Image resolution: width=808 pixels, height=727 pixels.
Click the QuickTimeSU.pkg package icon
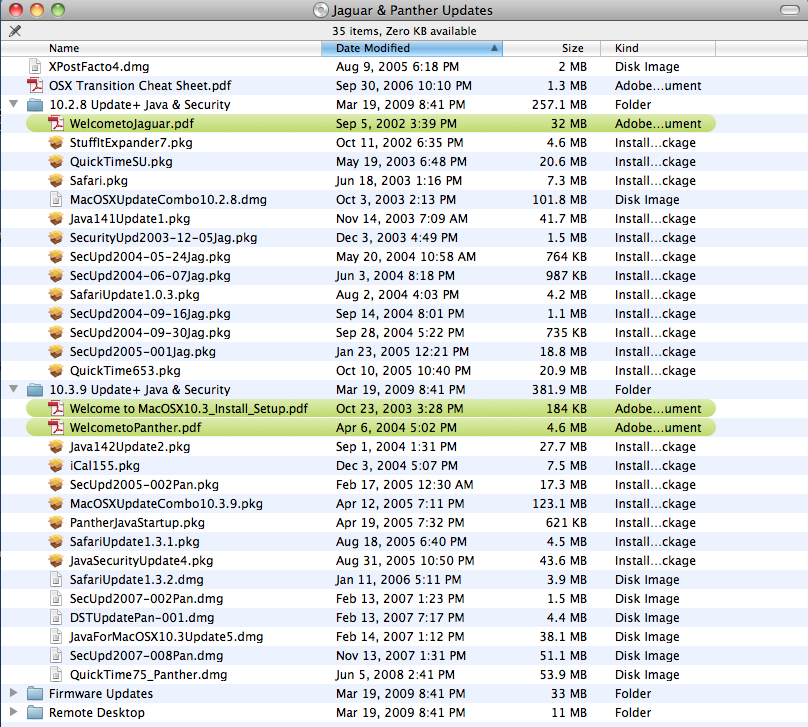click(x=56, y=162)
